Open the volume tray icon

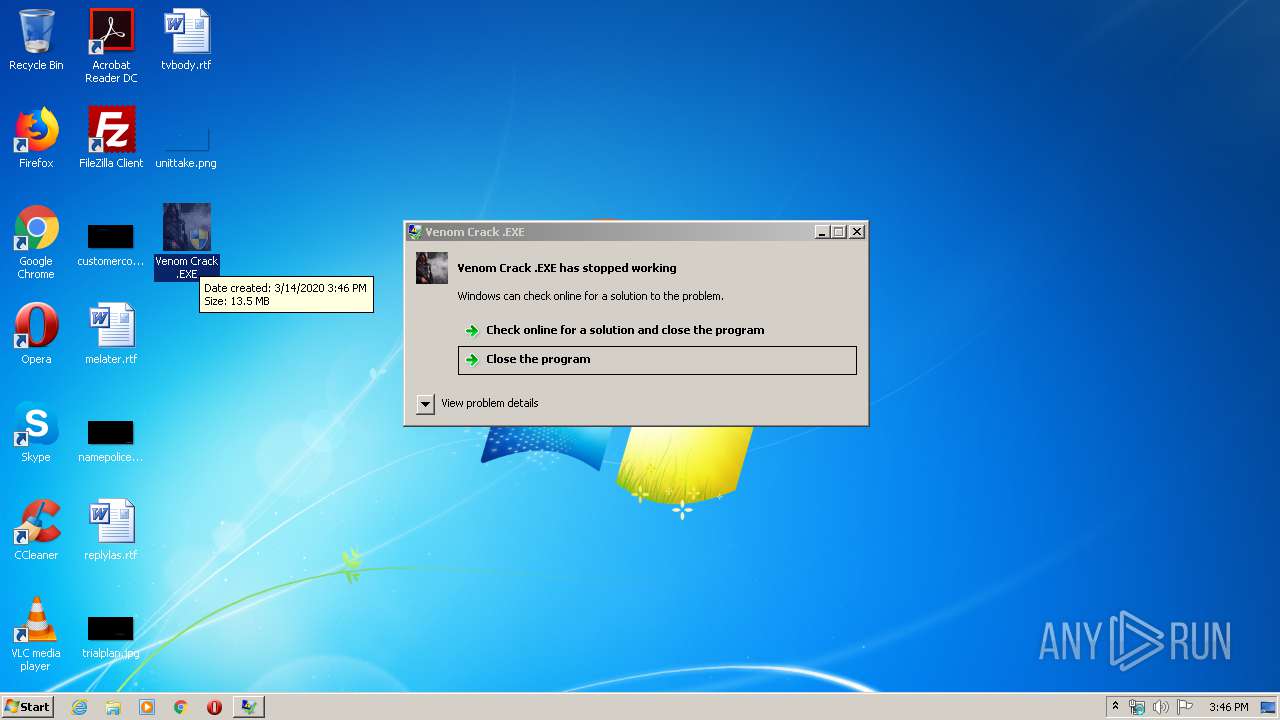[1161, 707]
